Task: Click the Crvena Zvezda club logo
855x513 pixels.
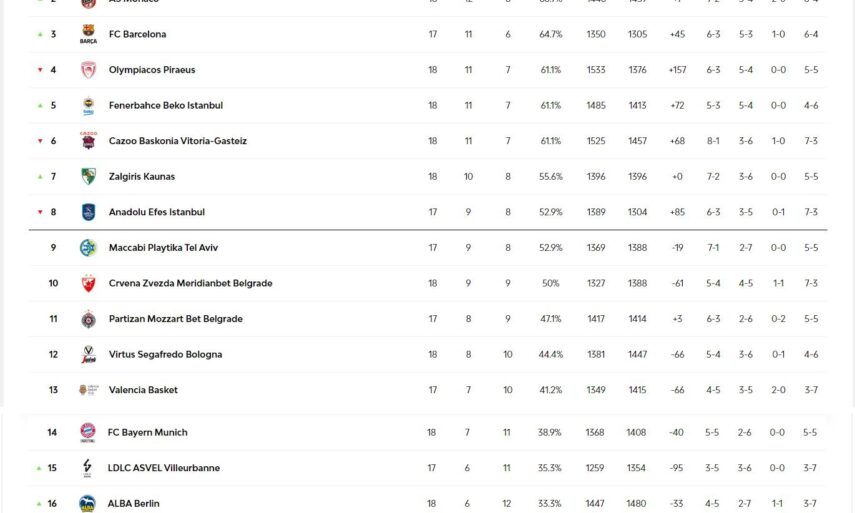Action: [x=88, y=283]
